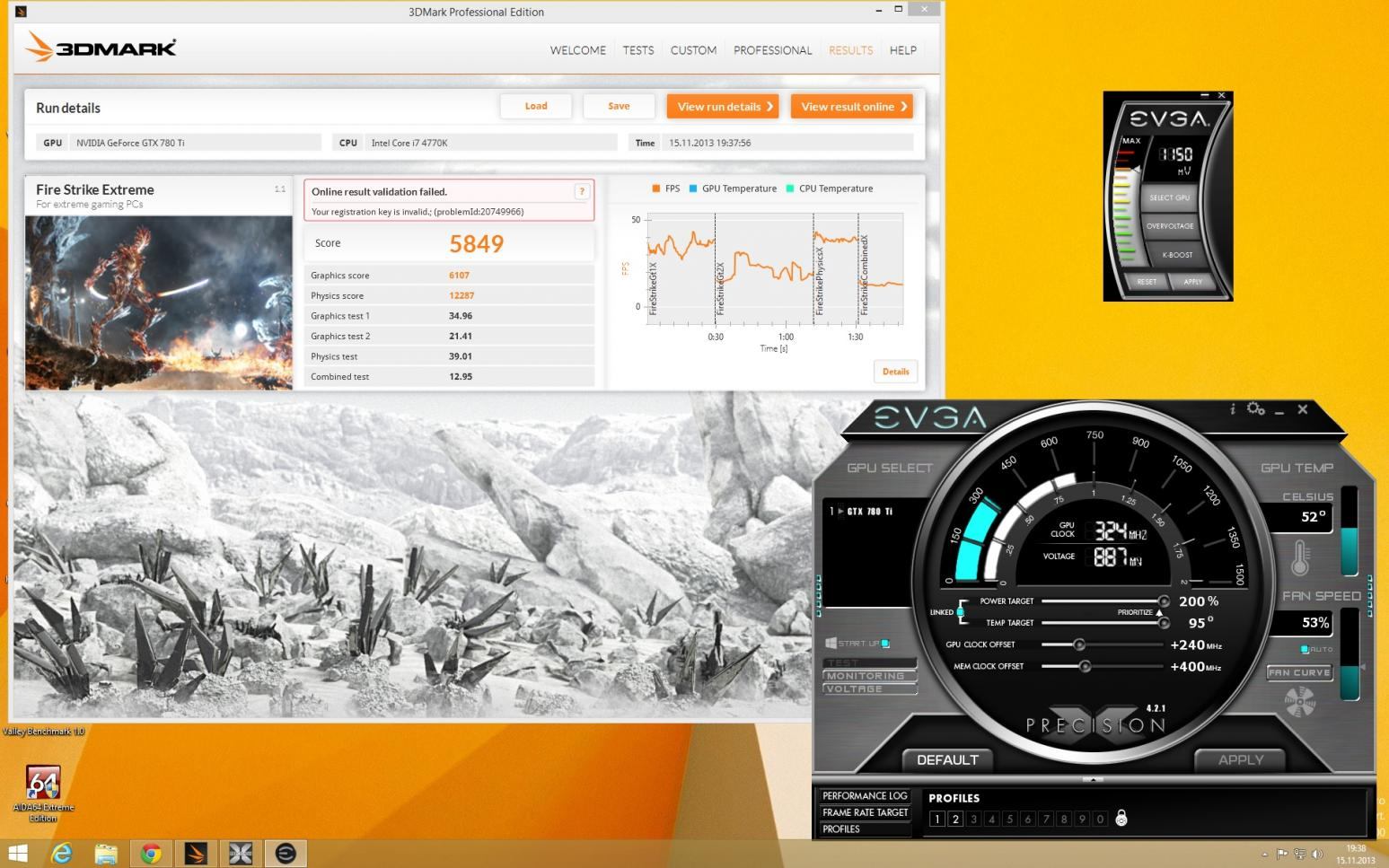Viewport: 1389px width, 868px height.
Task: Click K-BOOST in EVGA voltage tuner
Action: [1177, 255]
